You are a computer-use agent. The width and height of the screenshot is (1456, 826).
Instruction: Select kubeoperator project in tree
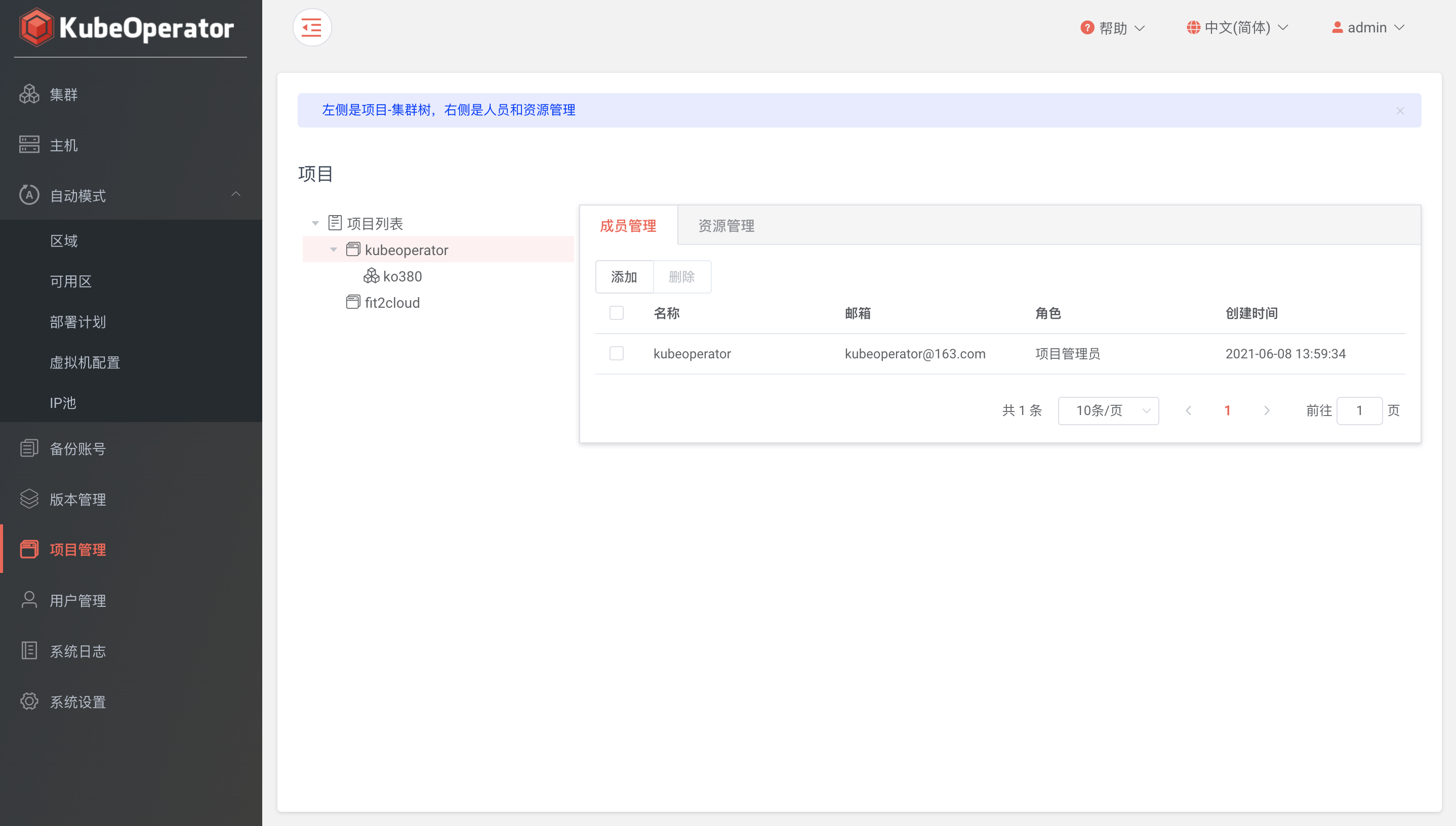coord(438,249)
